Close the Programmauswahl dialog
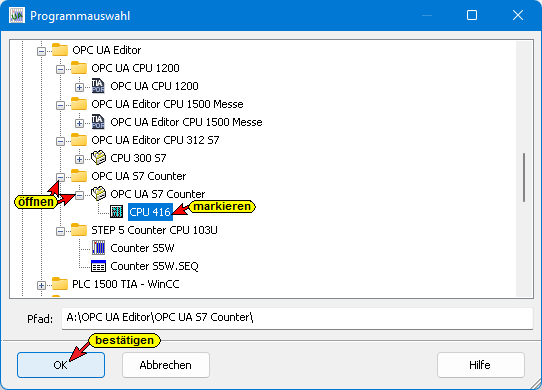 pyautogui.click(x=518, y=15)
